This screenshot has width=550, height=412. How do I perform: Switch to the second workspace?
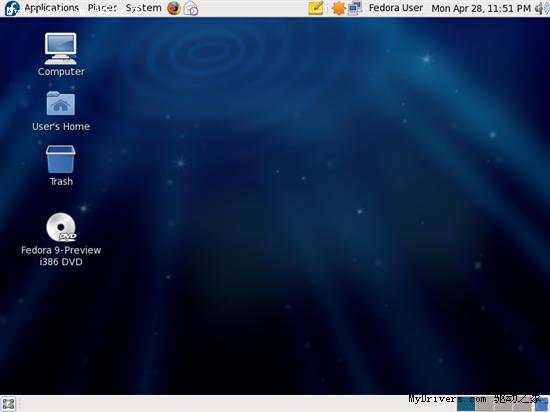coord(485,404)
